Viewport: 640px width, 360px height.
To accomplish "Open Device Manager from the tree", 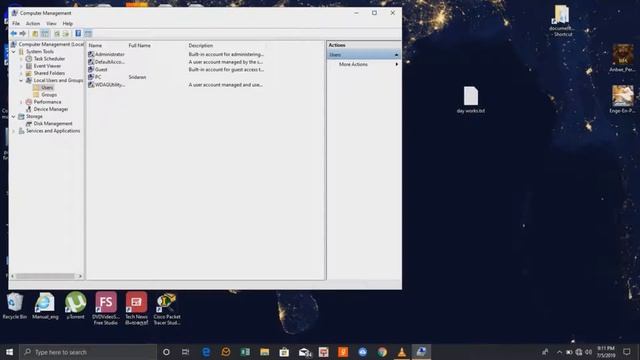I will tap(51, 109).
